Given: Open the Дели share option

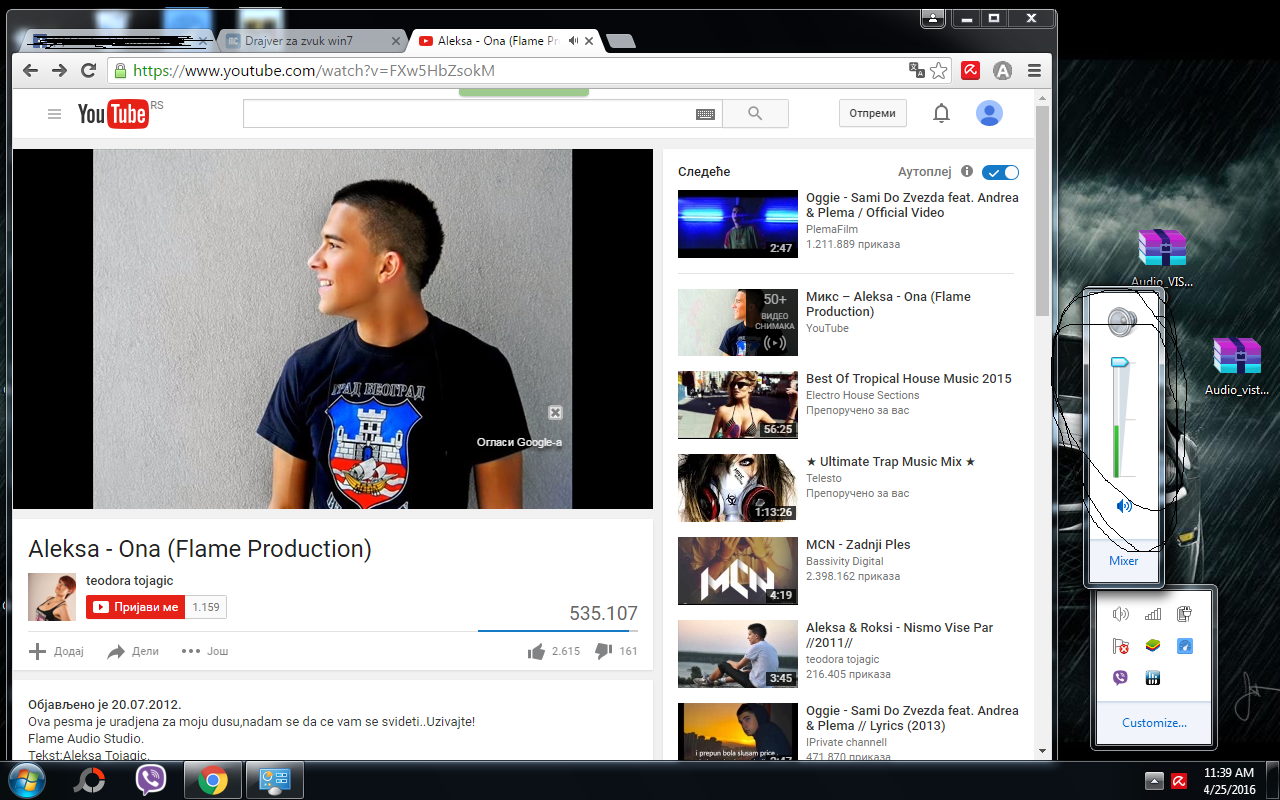Looking at the screenshot, I should [133, 651].
